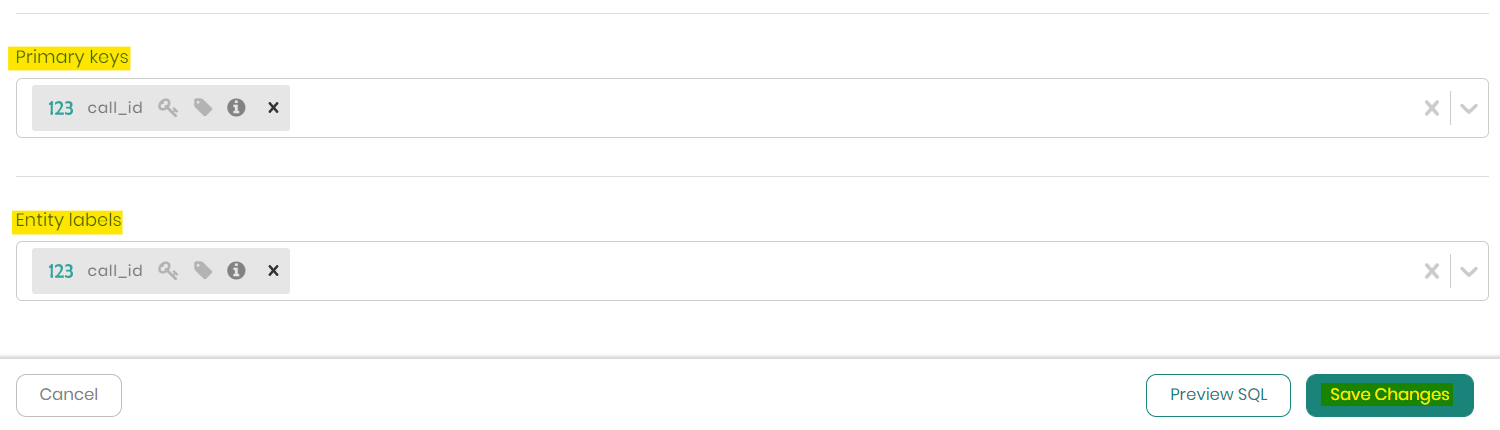Open Preview SQL
1500x430 pixels.
1218,395
